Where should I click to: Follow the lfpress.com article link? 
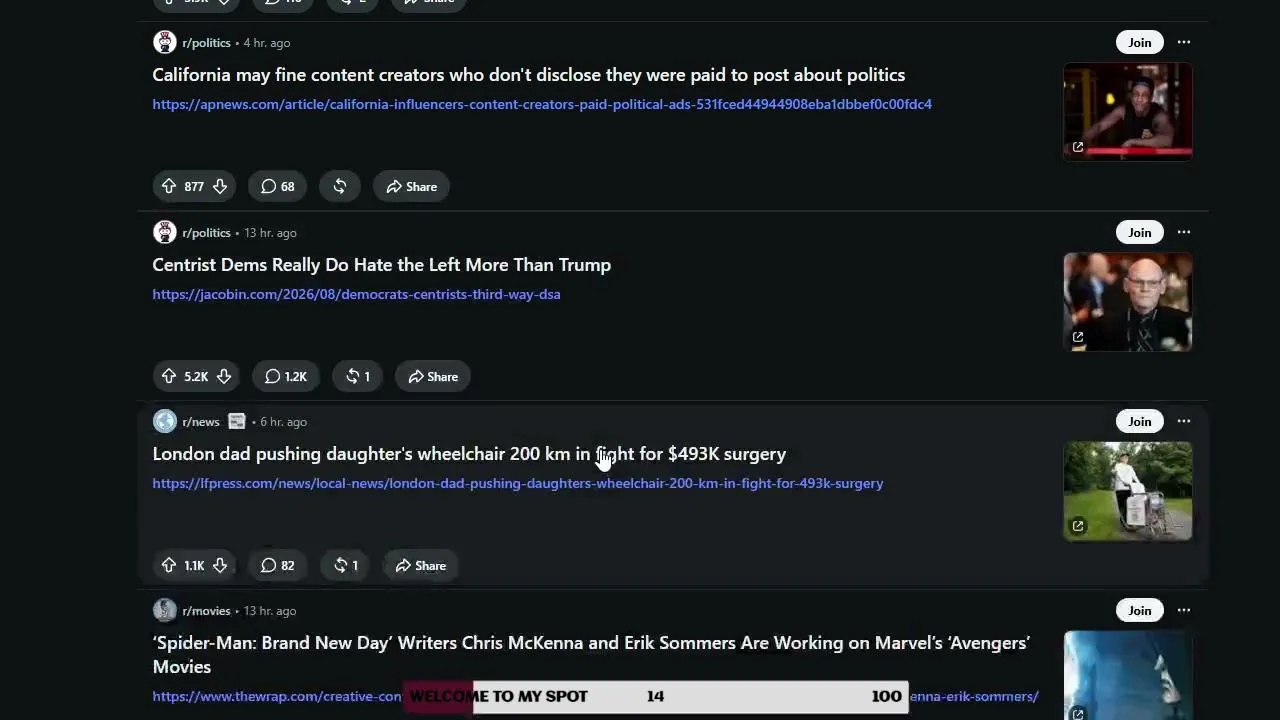point(517,483)
